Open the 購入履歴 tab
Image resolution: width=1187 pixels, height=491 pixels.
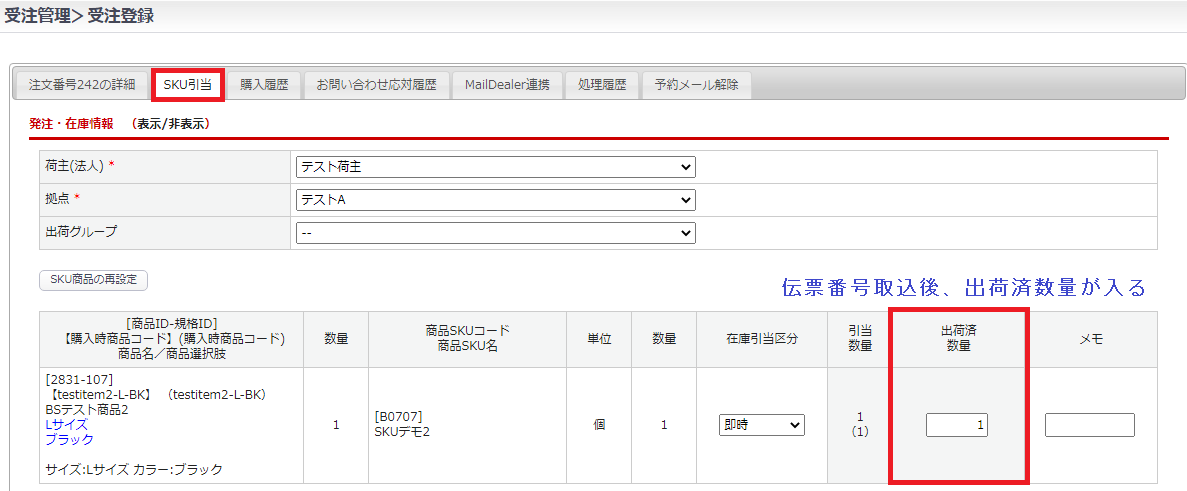click(x=264, y=85)
